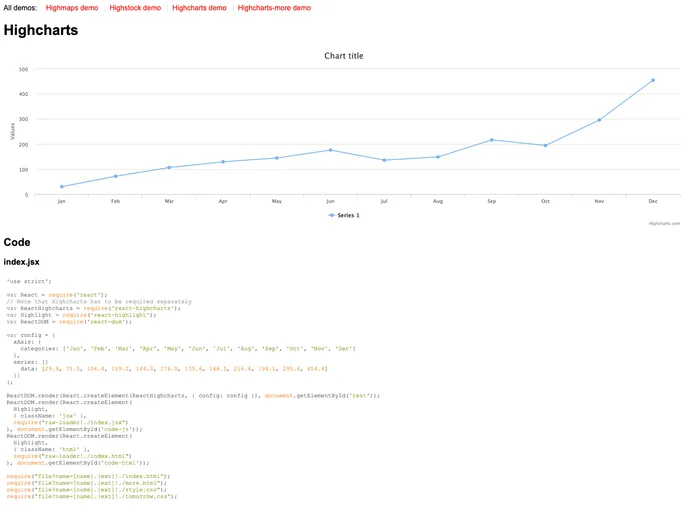The image size is (688, 512).
Task: Click the Jul data point marker
Action: 384,160
